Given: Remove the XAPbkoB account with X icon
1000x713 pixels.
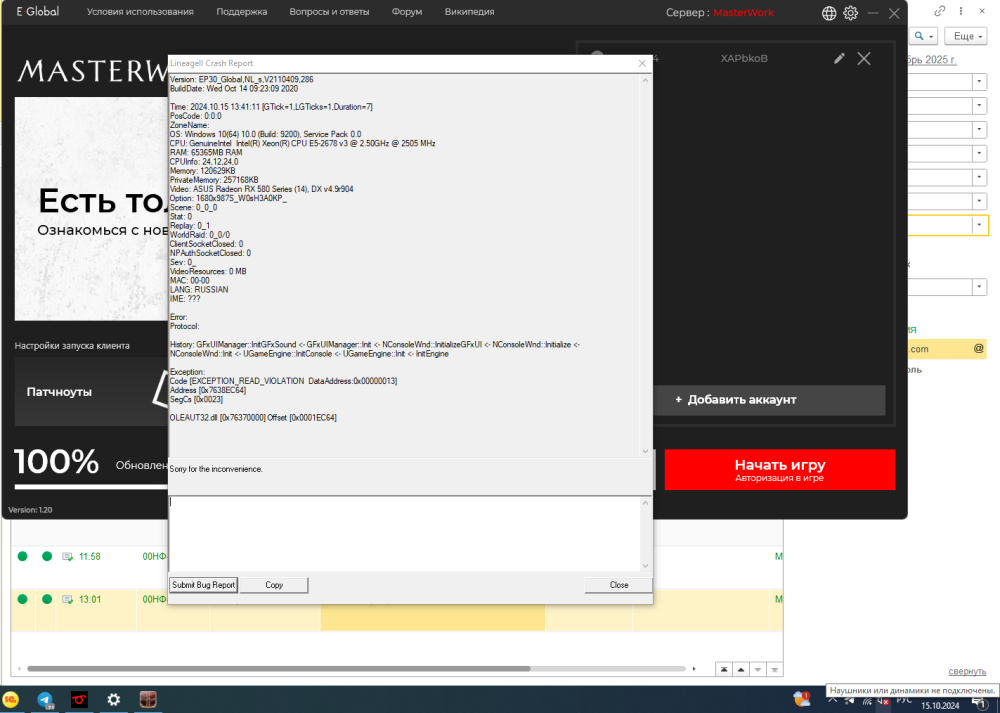Looking at the screenshot, I should [x=864, y=58].
